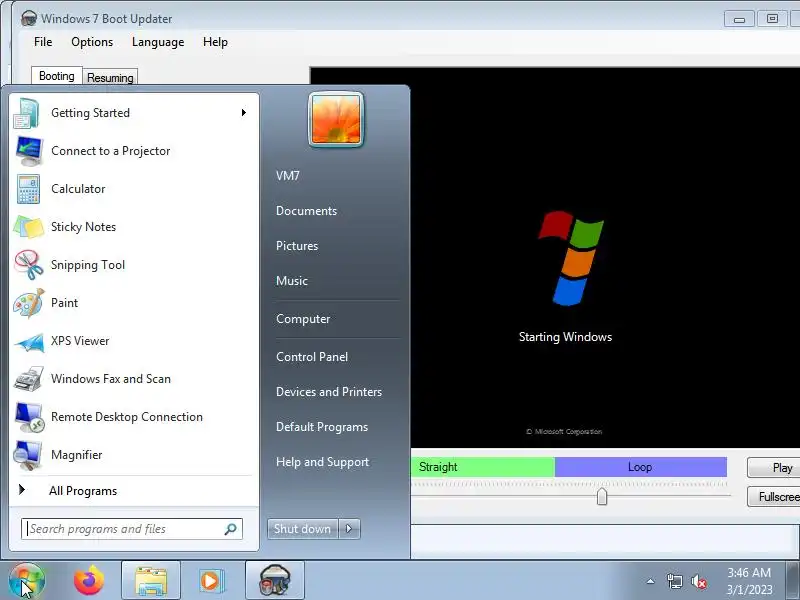Click the network tray icon
The height and width of the screenshot is (600, 800).
pos(674,581)
